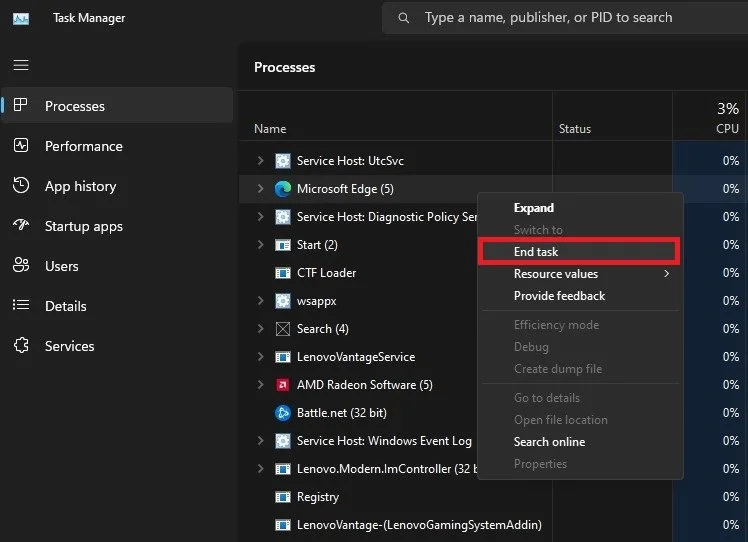The image size is (748, 542).
Task: Click the Service Host: Windows Event Log icon
Action: coord(283,441)
